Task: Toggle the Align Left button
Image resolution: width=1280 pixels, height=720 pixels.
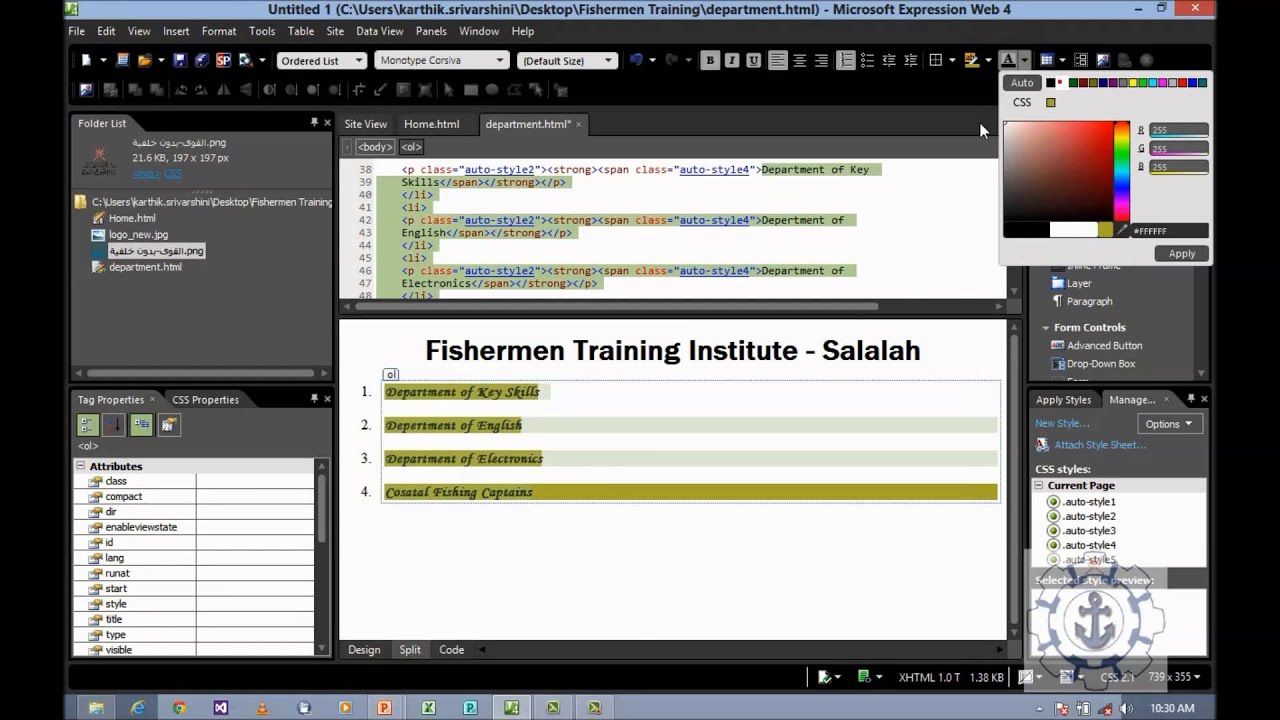Action: click(x=777, y=60)
